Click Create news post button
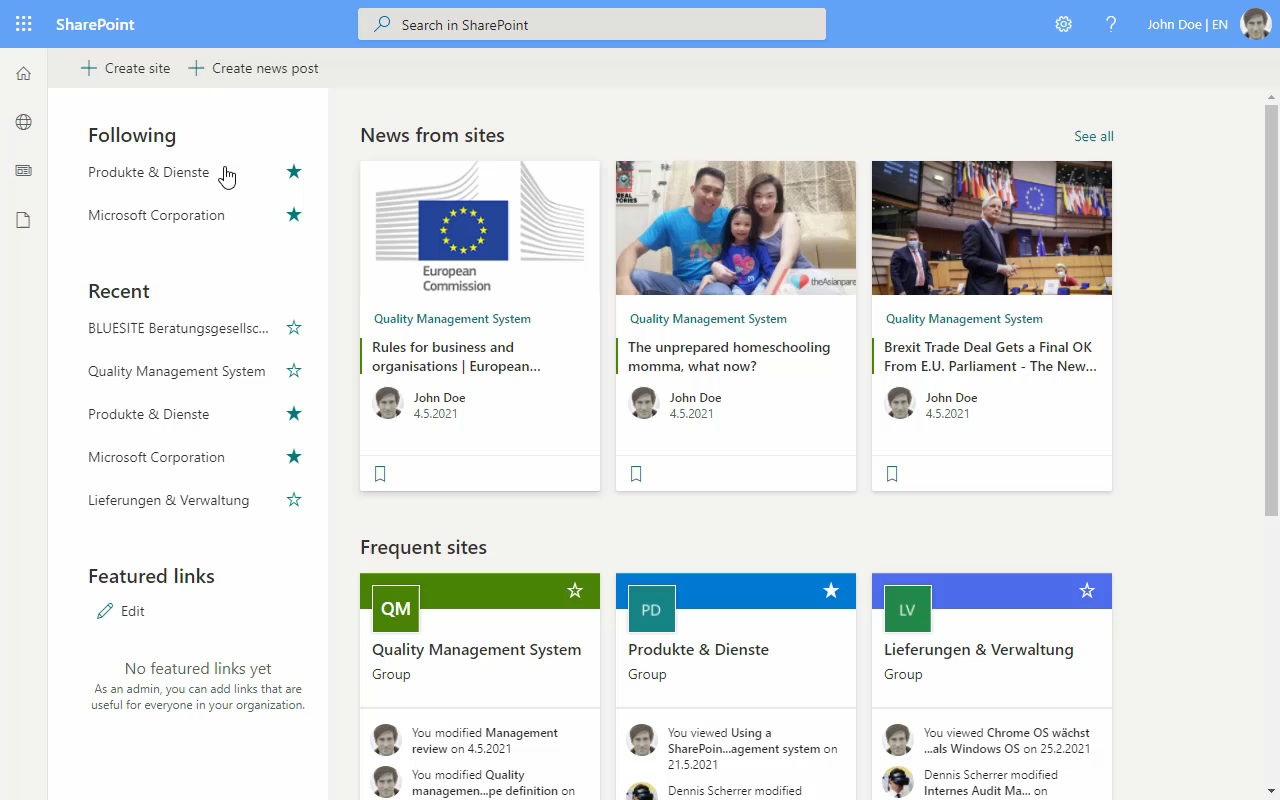The image size is (1280, 800). pyautogui.click(x=253, y=68)
